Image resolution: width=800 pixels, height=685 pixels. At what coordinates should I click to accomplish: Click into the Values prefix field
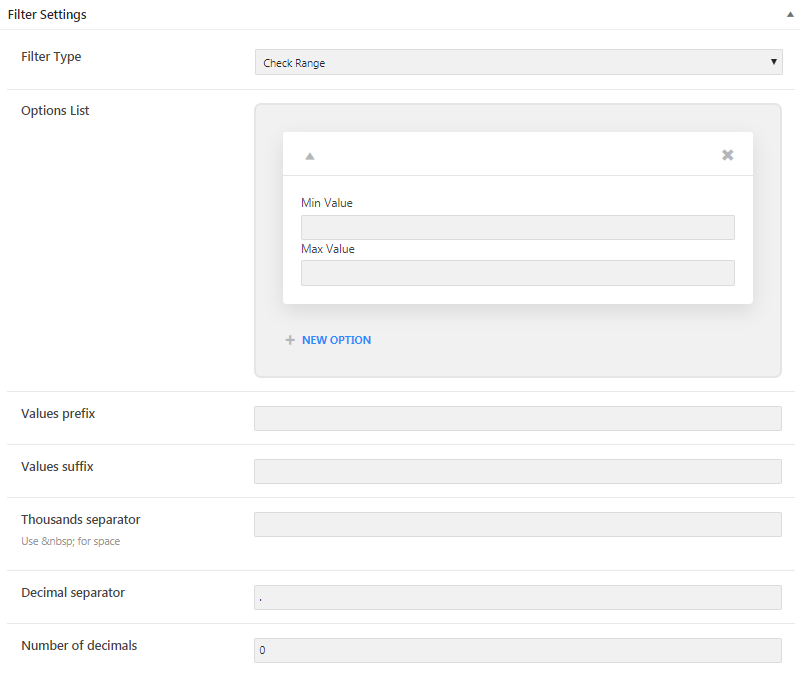517,418
